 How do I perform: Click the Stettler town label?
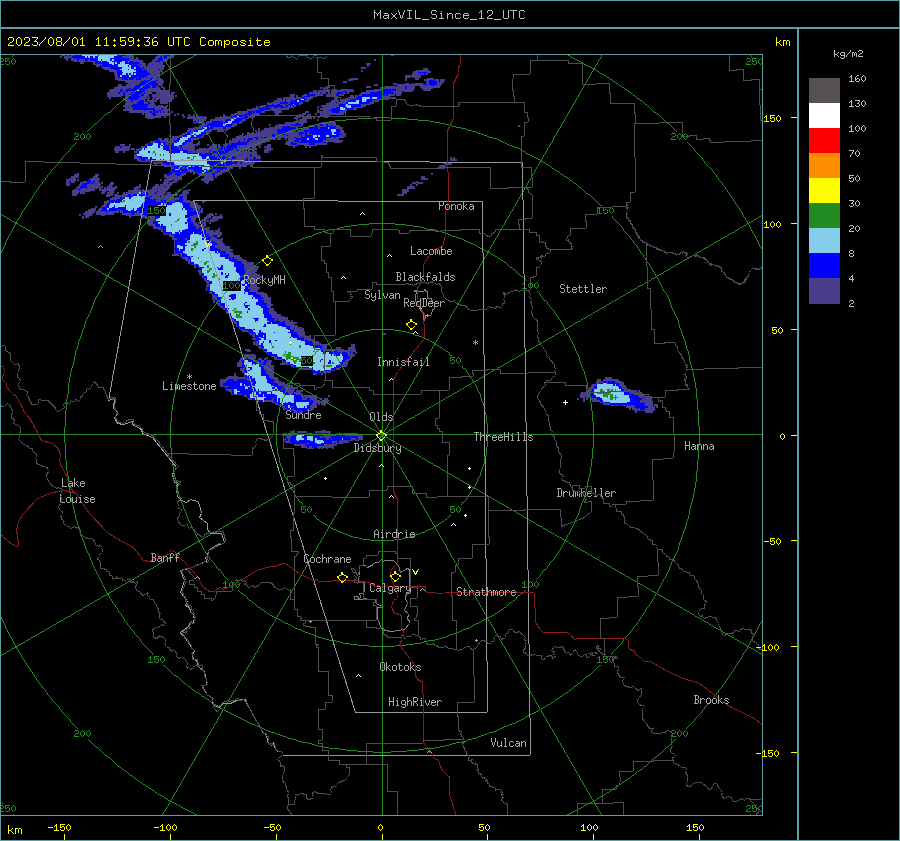(x=583, y=289)
